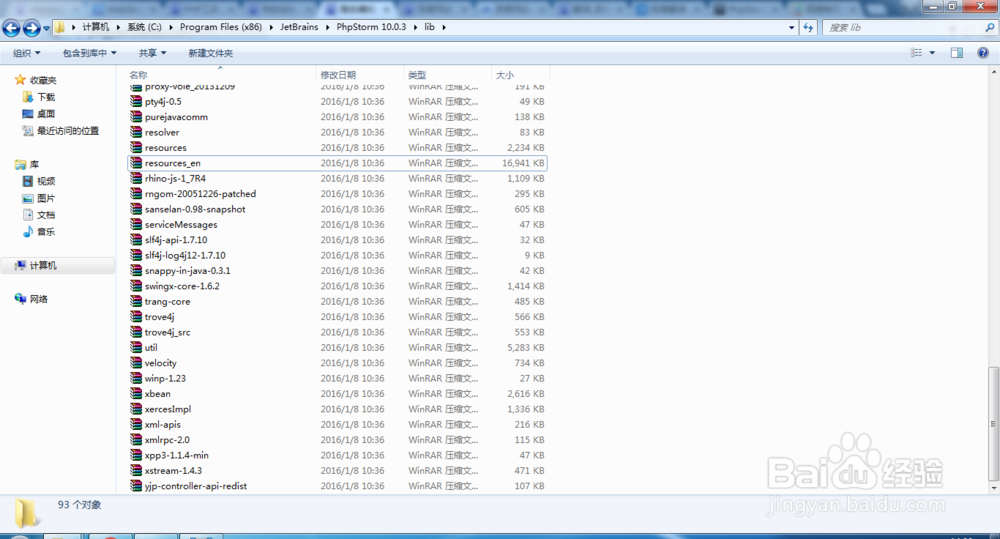Click JetBrains breadcrumb in address bar

[x=299, y=27]
